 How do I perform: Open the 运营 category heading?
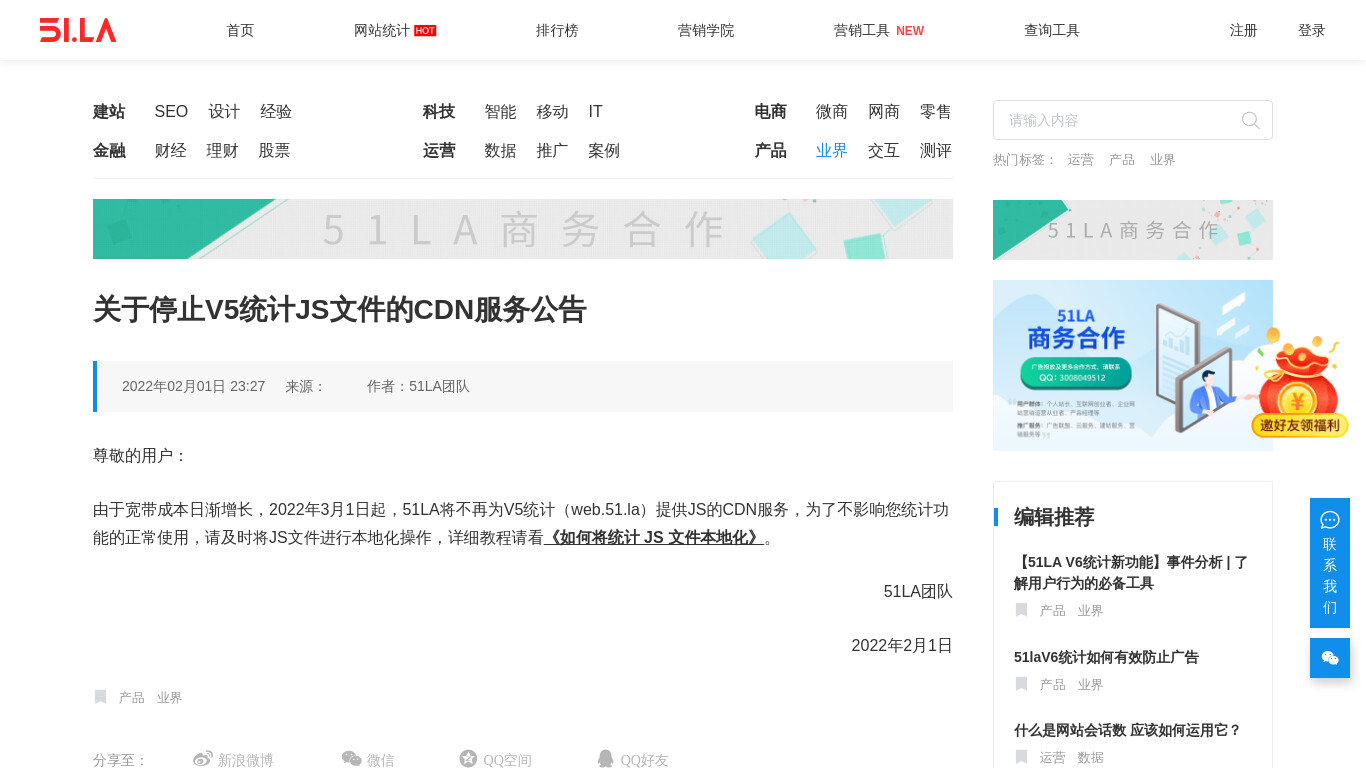tap(439, 151)
